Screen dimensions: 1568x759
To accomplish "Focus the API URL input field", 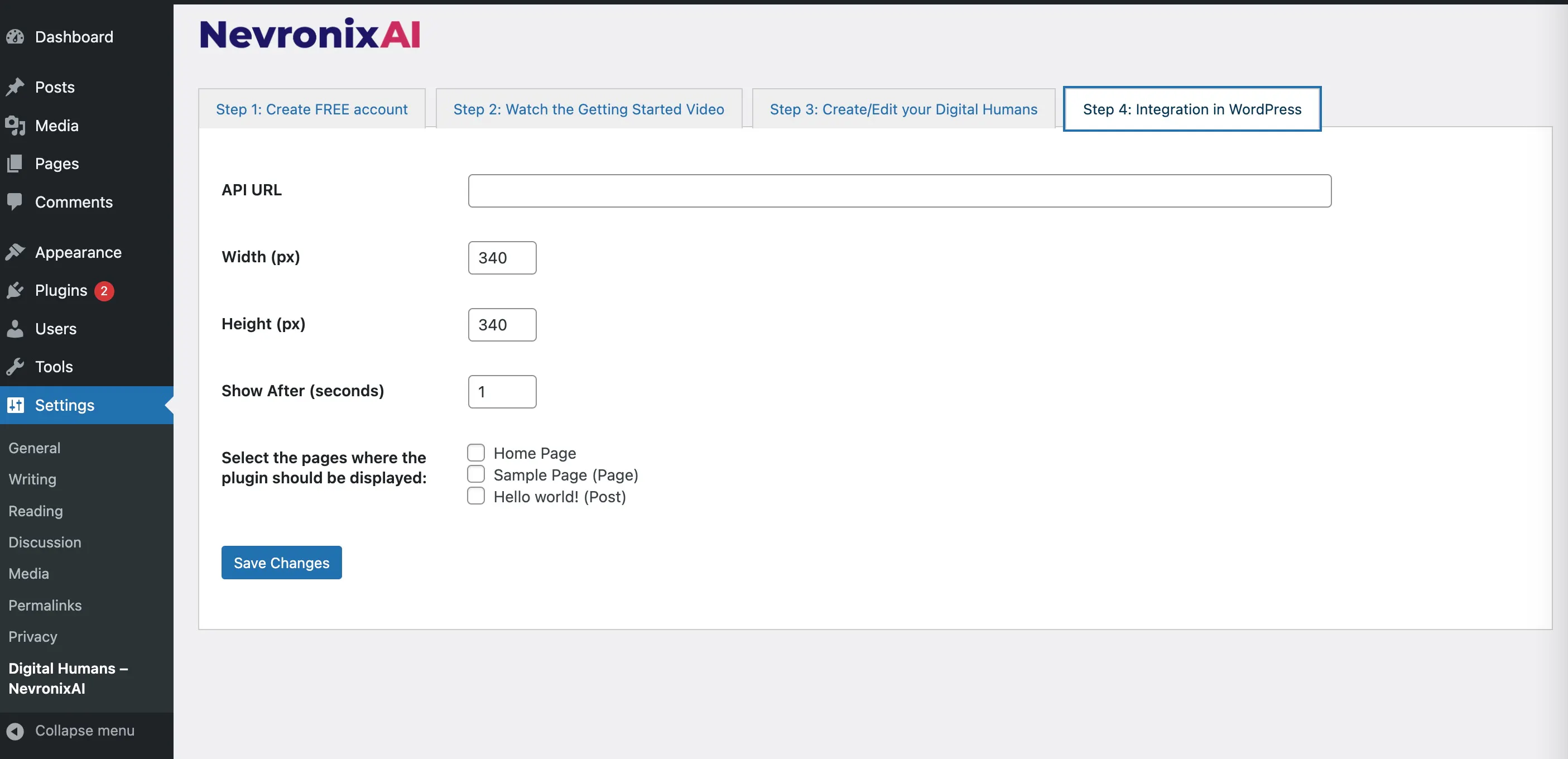I will coord(899,191).
